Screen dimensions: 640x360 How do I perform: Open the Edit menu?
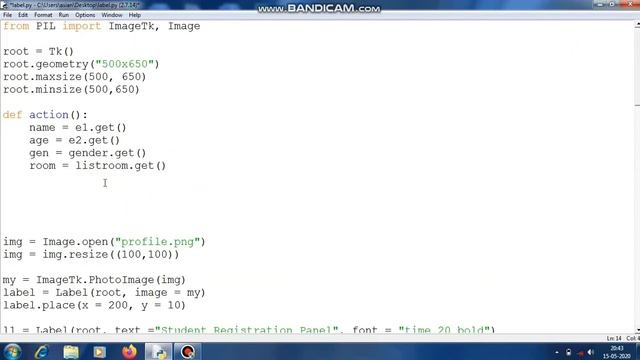[23, 15]
